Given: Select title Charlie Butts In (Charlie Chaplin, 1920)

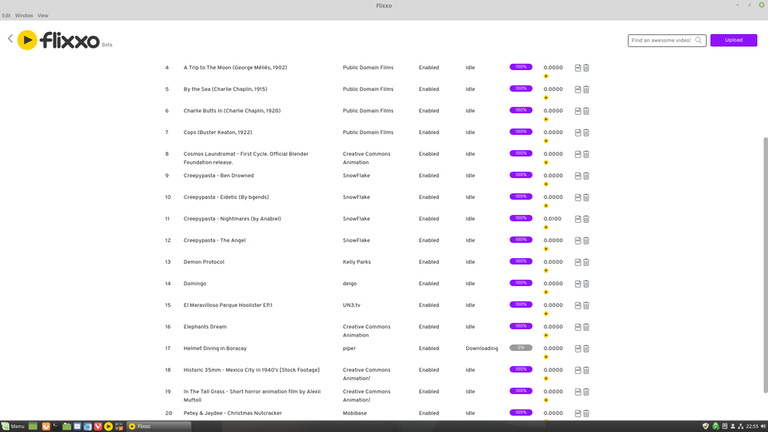Looking at the screenshot, I should click(232, 111).
